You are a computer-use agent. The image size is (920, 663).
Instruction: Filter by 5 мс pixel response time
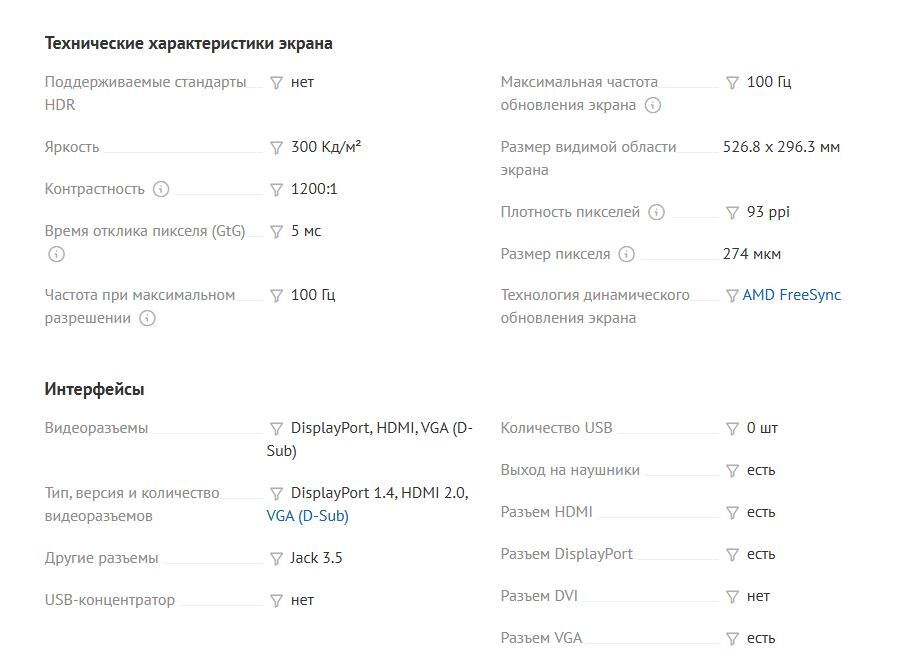[x=277, y=231]
